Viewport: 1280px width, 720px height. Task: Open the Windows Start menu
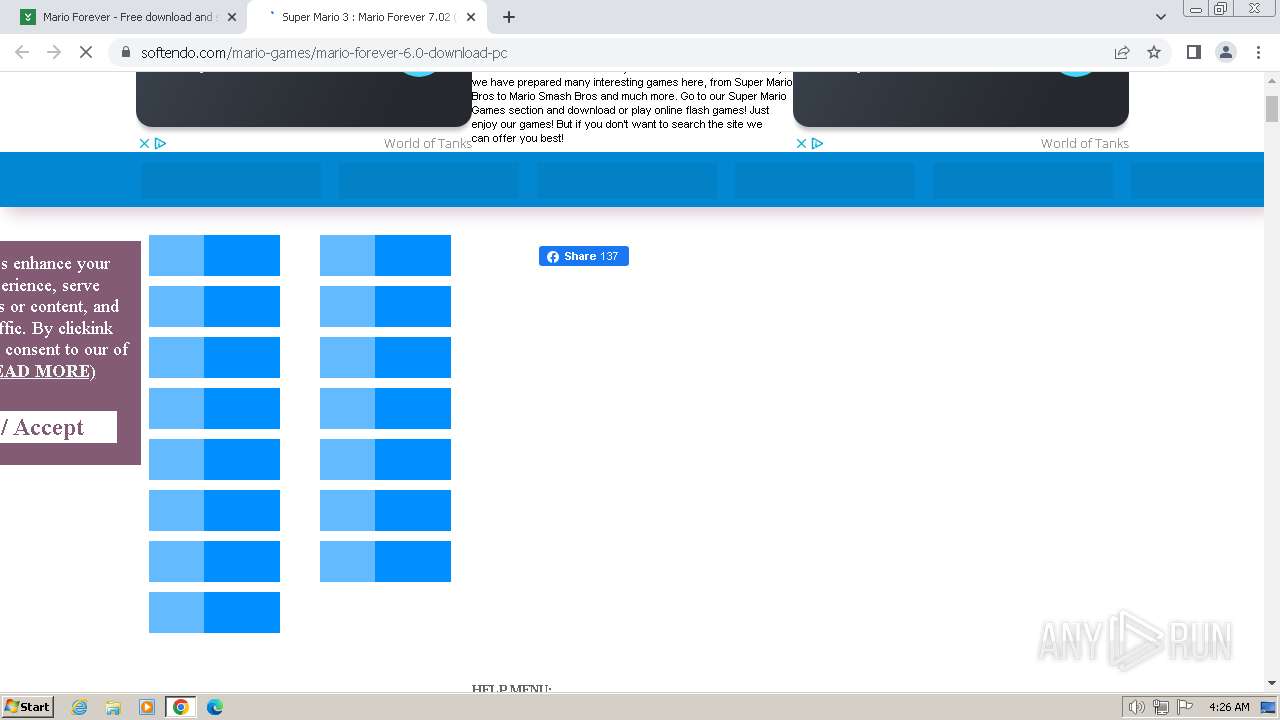(x=27, y=706)
